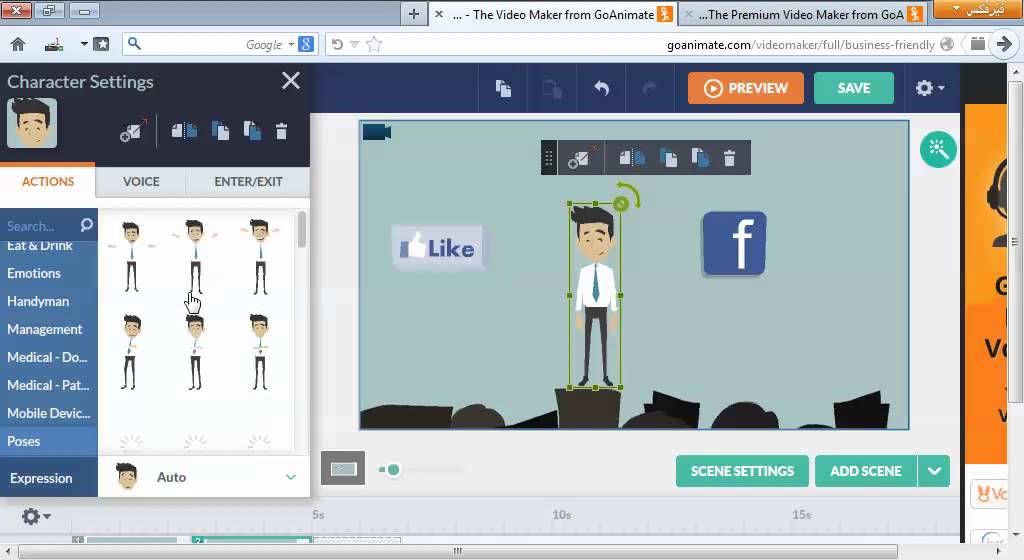Click flip icon on floating character toolbar

632,157
